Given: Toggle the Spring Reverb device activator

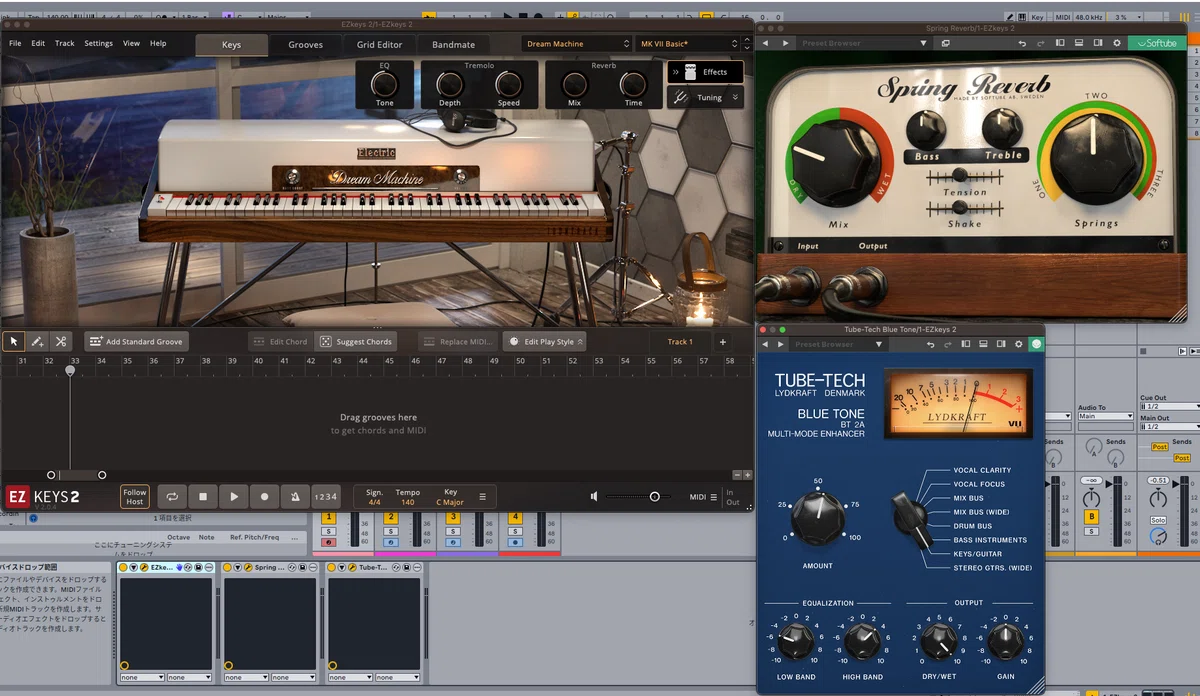Looking at the screenshot, I should [228, 567].
